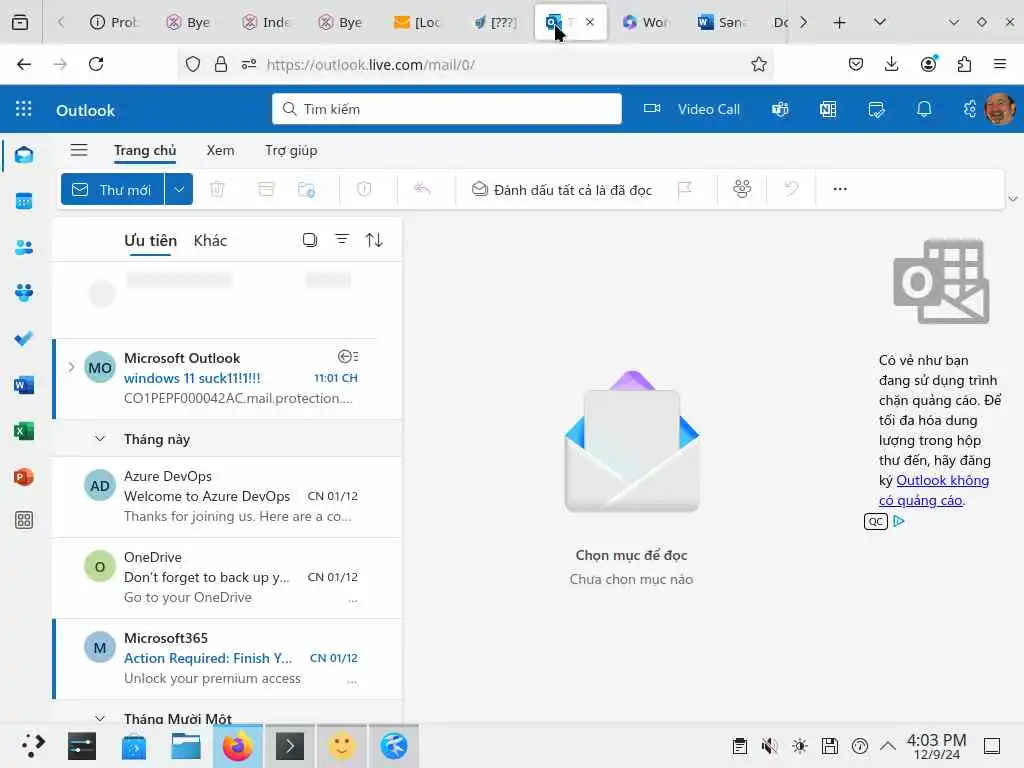Open the Calendar icon in left rail

24,201
